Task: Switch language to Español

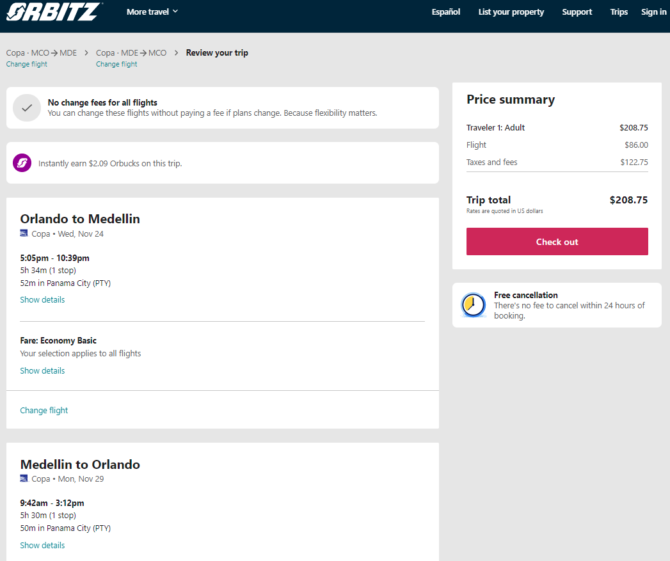Action: pyautogui.click(x=446, y=12)
